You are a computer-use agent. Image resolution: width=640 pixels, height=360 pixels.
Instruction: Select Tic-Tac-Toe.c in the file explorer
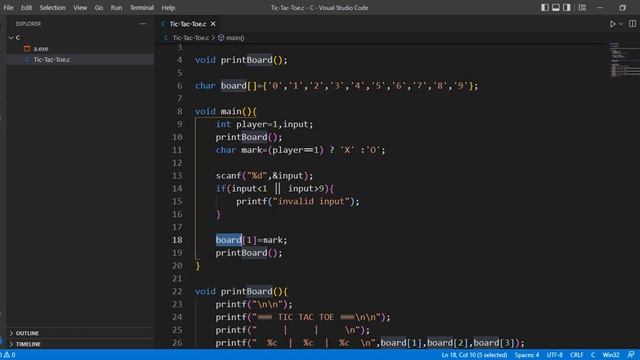52,60
